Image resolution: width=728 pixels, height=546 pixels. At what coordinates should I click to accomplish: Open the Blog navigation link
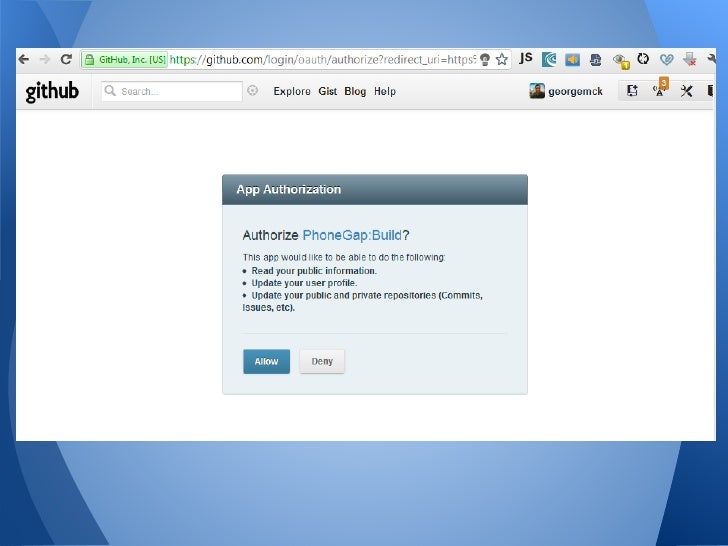point(355,91)
